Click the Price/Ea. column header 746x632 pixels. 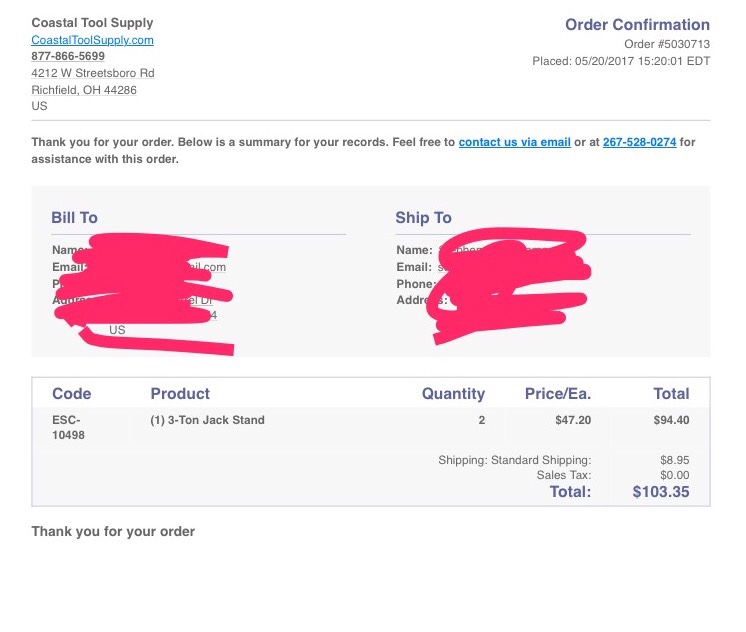(558, 394)
